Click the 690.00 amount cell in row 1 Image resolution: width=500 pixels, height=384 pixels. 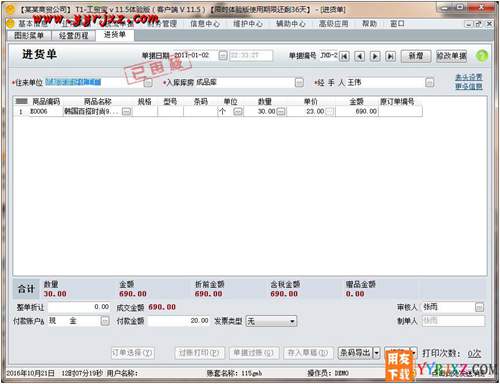pyautogui.click(x=357, y=112)
